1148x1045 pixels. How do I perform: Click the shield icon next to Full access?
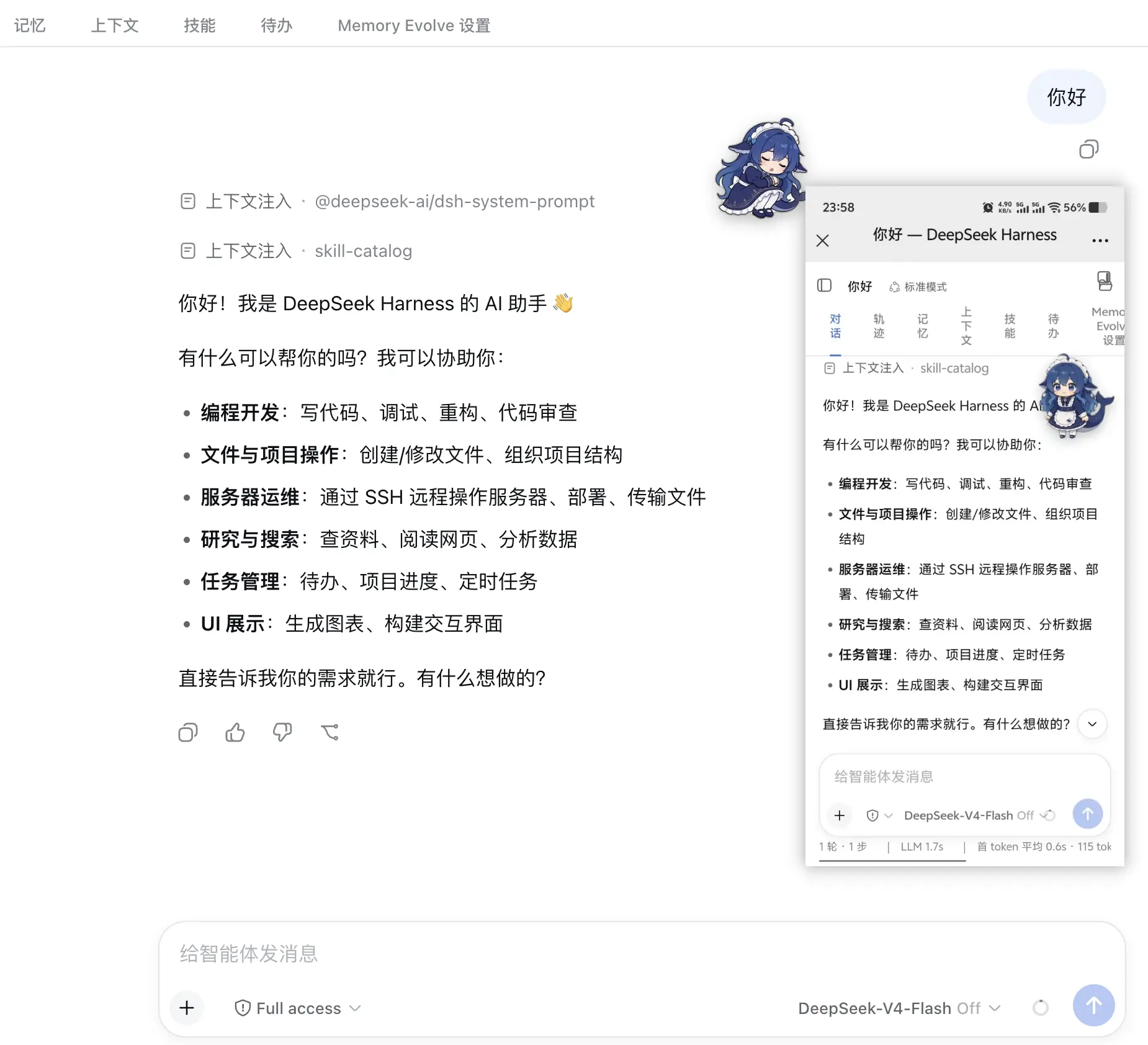point(243,1008)
